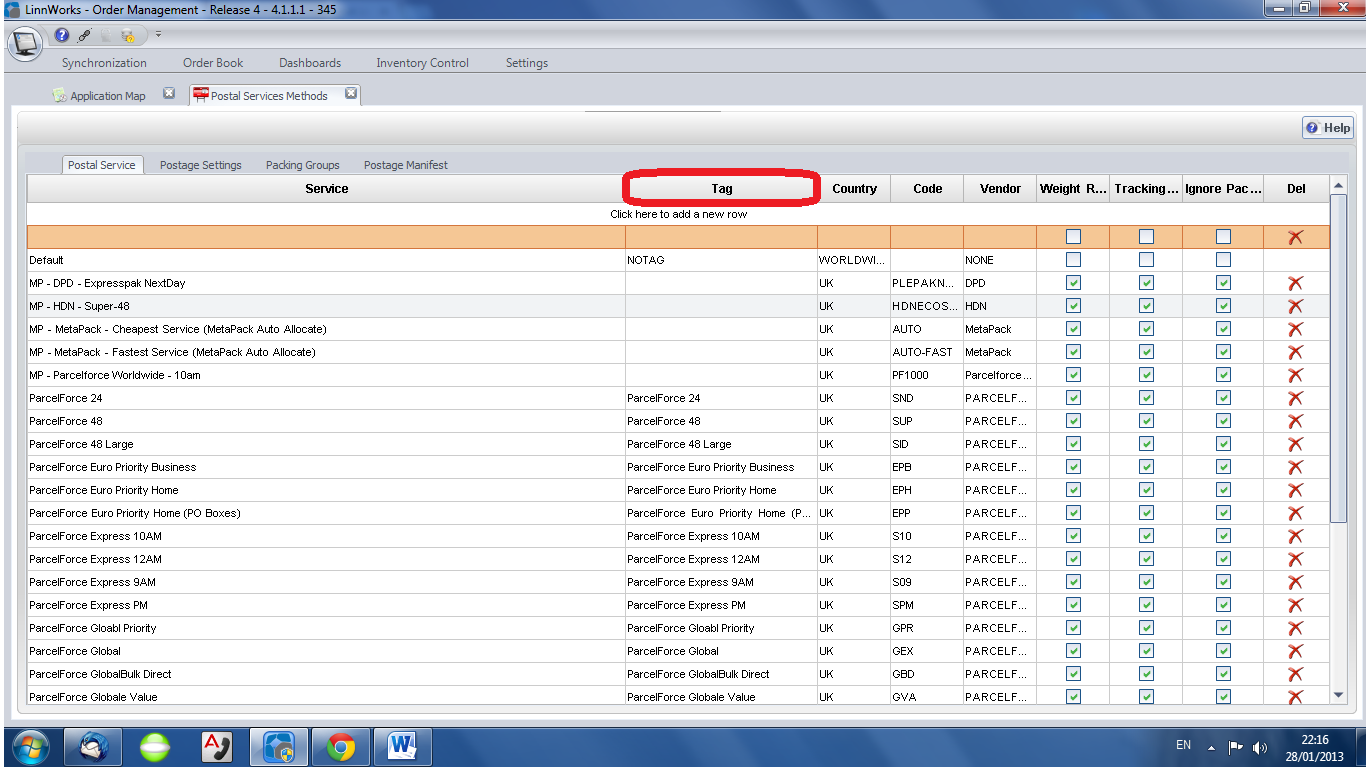
Task: Close the Postal Services Methods tab
Action: tap(351, 94)
